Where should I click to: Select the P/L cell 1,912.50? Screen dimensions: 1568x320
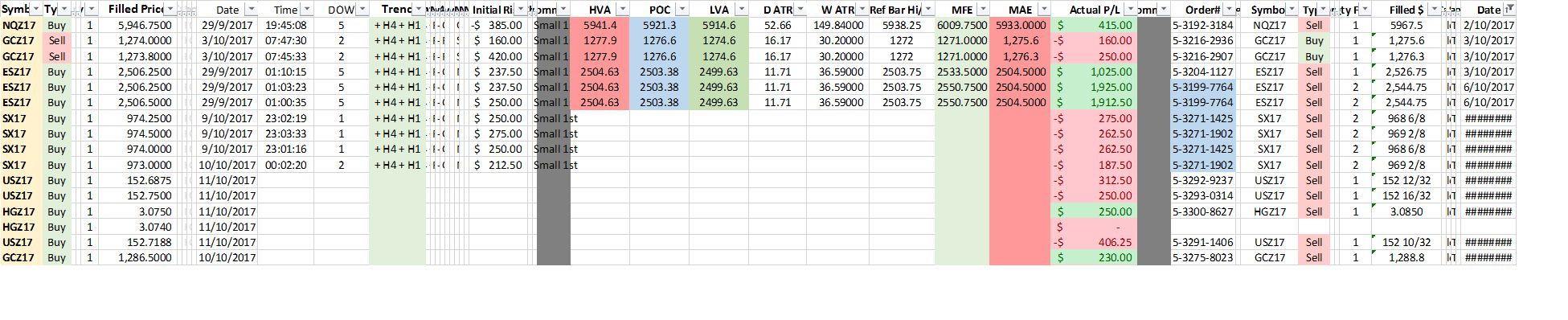(1094, 102)
